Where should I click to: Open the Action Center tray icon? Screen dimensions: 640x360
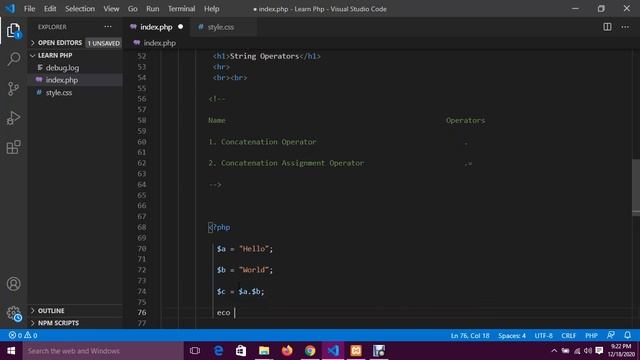pyautogui.click(x=599, y=351)
